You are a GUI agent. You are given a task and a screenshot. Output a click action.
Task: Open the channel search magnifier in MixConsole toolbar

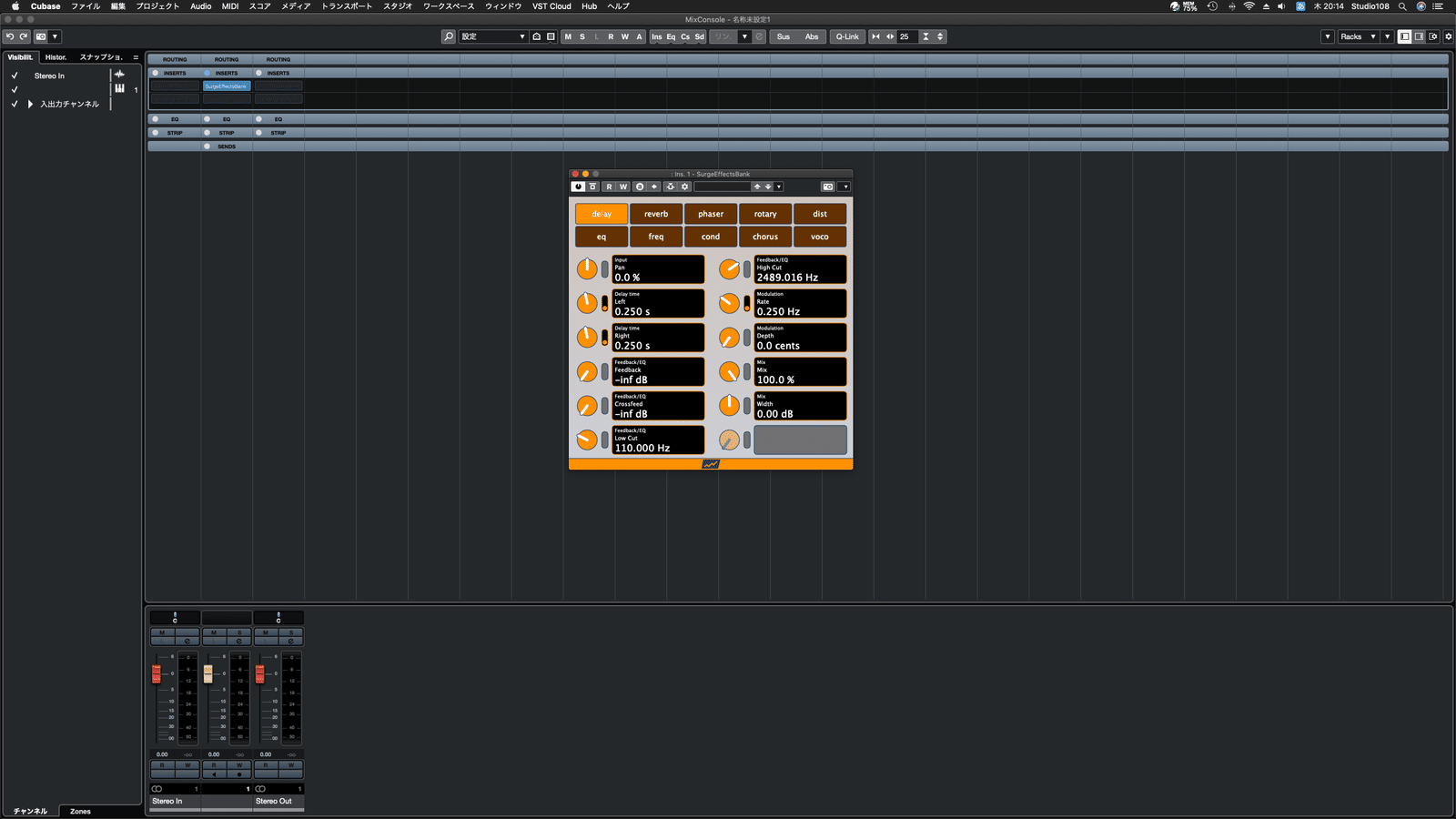[447, 36]
